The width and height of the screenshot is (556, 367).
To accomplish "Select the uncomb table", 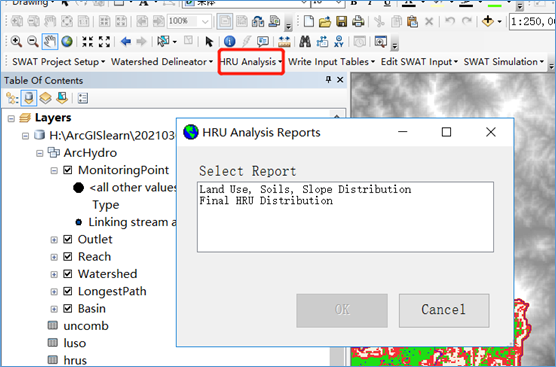I will click(x=86, y=326).
